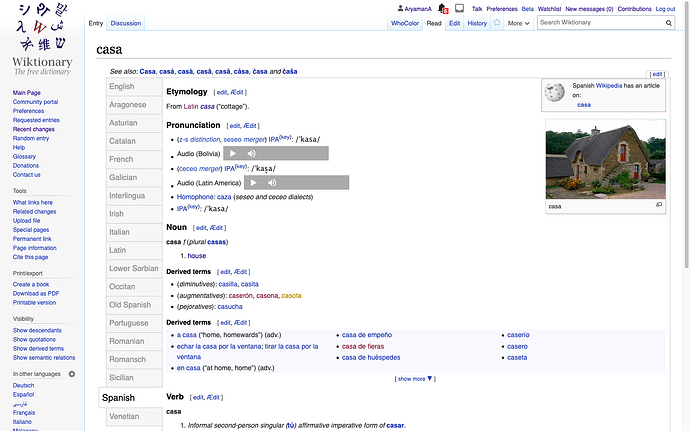Select the Read tab
690x431 pixels.
[x=434, y=23]
